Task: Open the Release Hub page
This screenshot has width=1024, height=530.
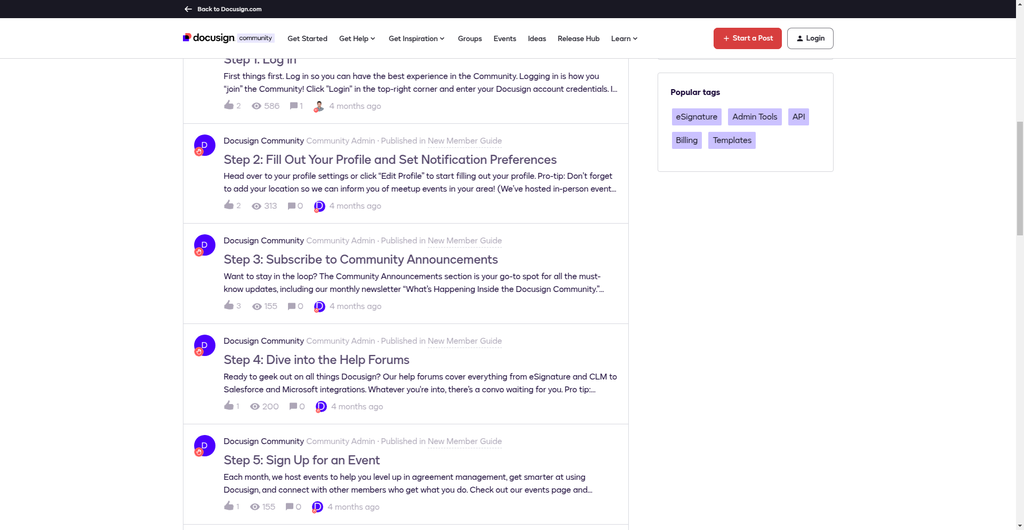Action: point(579,39)
